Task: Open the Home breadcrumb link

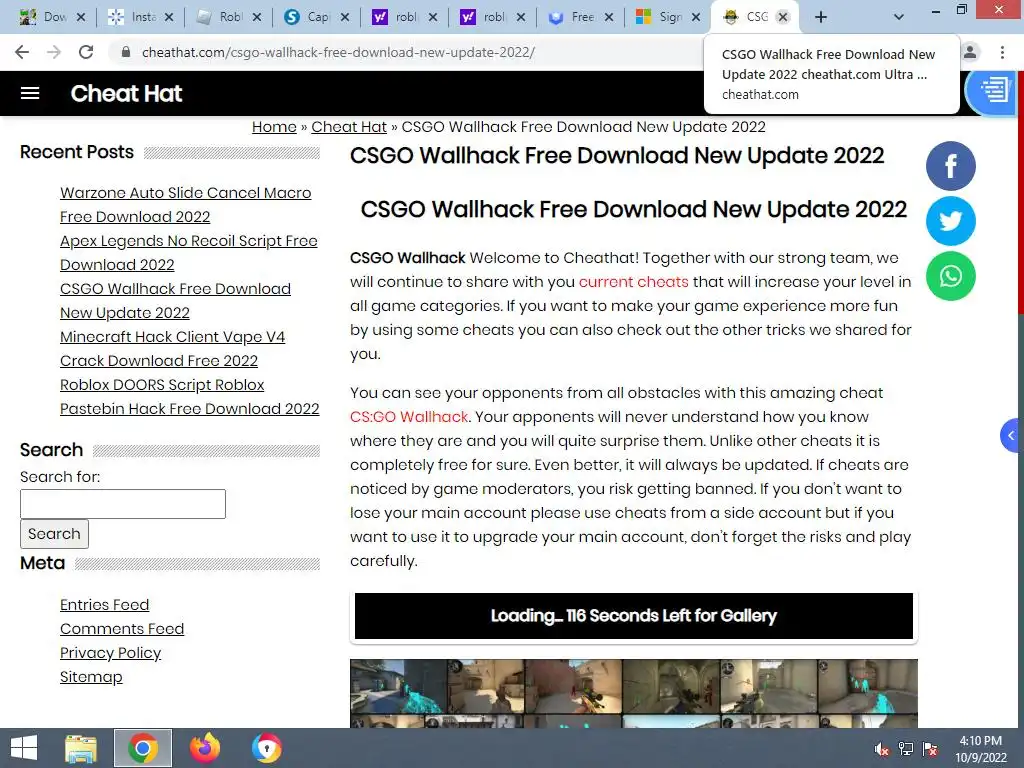Action: click(x=274, y=127)
